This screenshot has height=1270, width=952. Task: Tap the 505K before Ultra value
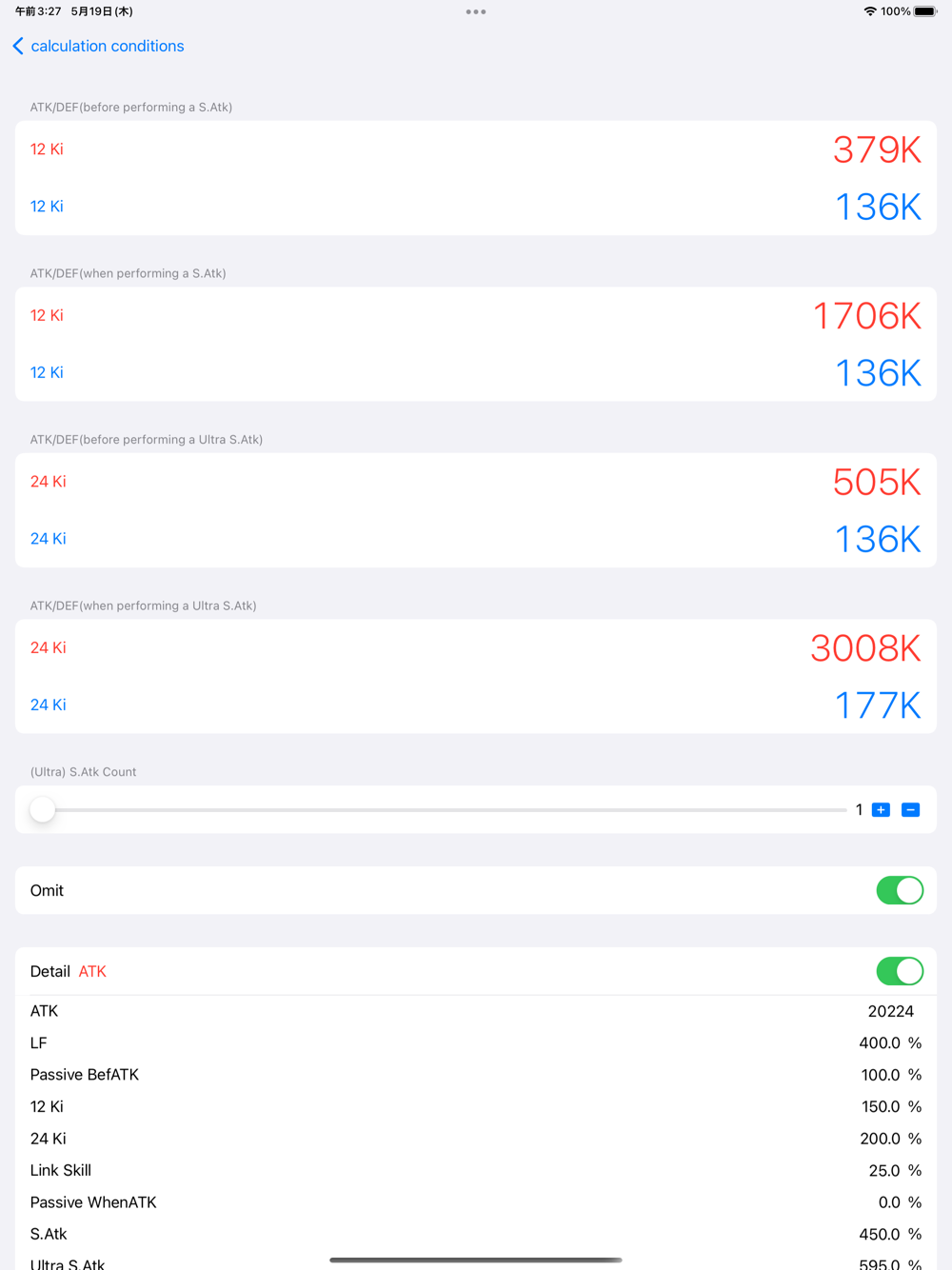[877, 482]
